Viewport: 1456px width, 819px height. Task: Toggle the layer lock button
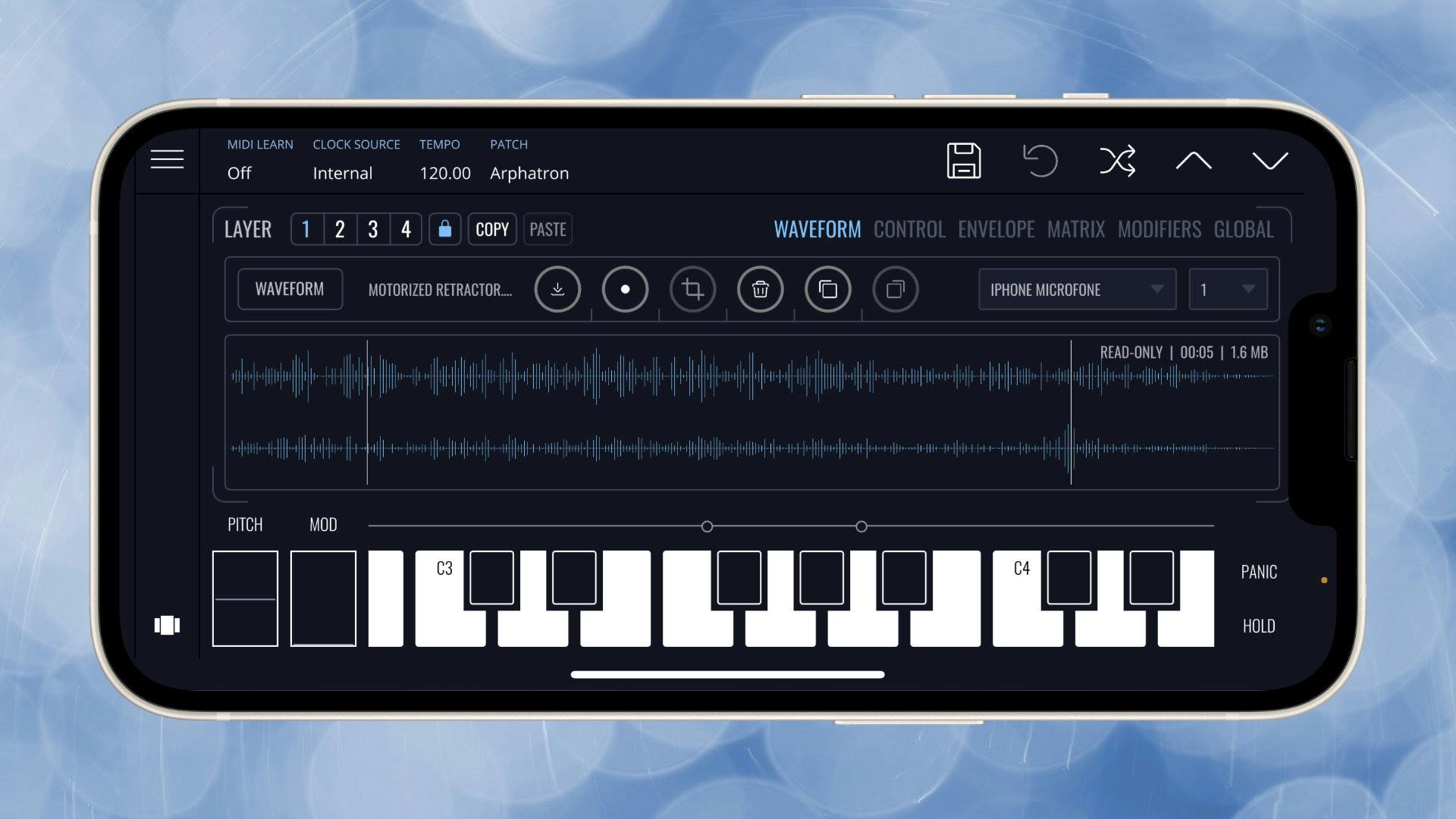point(444,229)
